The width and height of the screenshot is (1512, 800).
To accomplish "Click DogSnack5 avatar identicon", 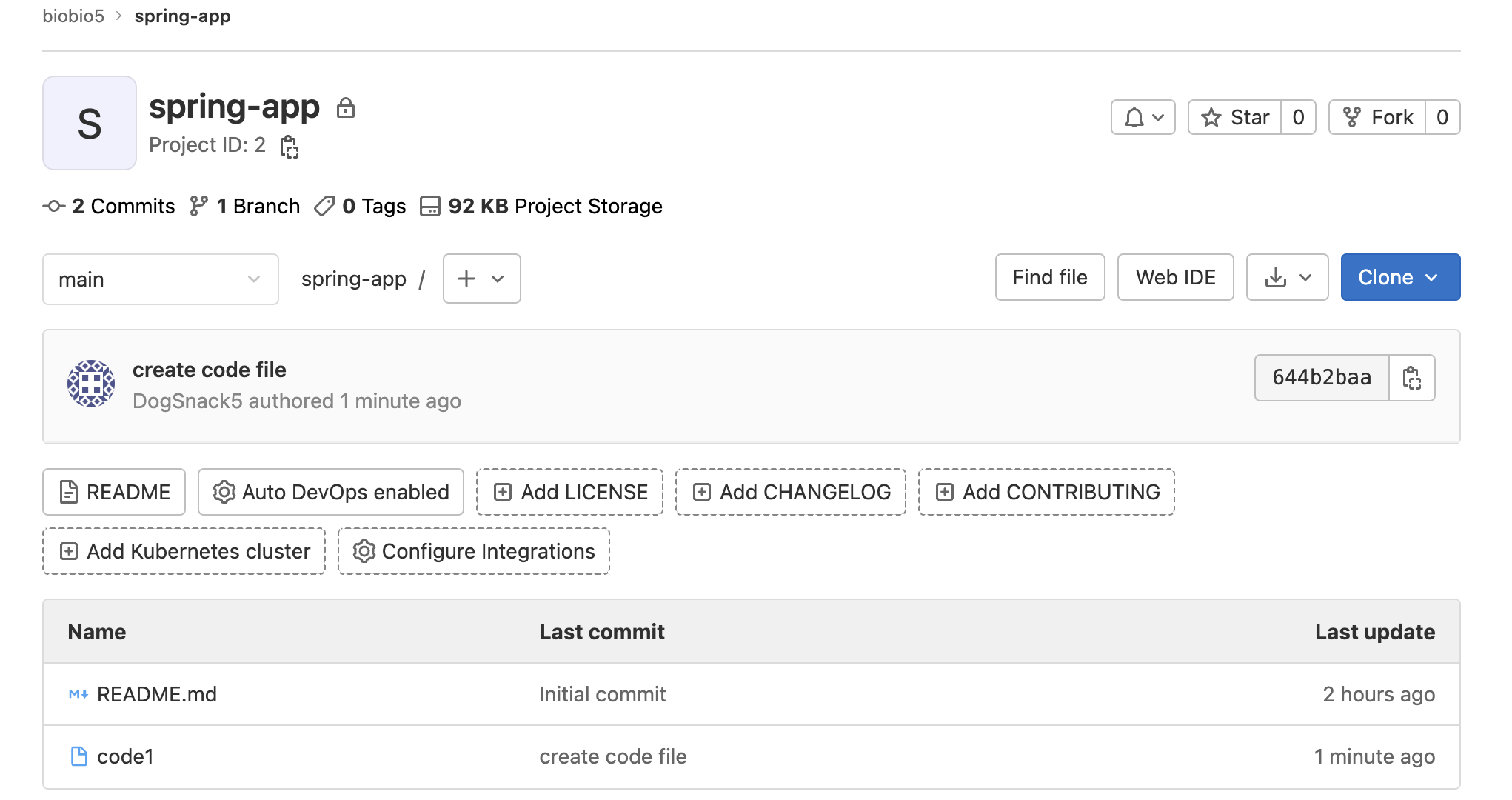I will [x=91, y=384].
